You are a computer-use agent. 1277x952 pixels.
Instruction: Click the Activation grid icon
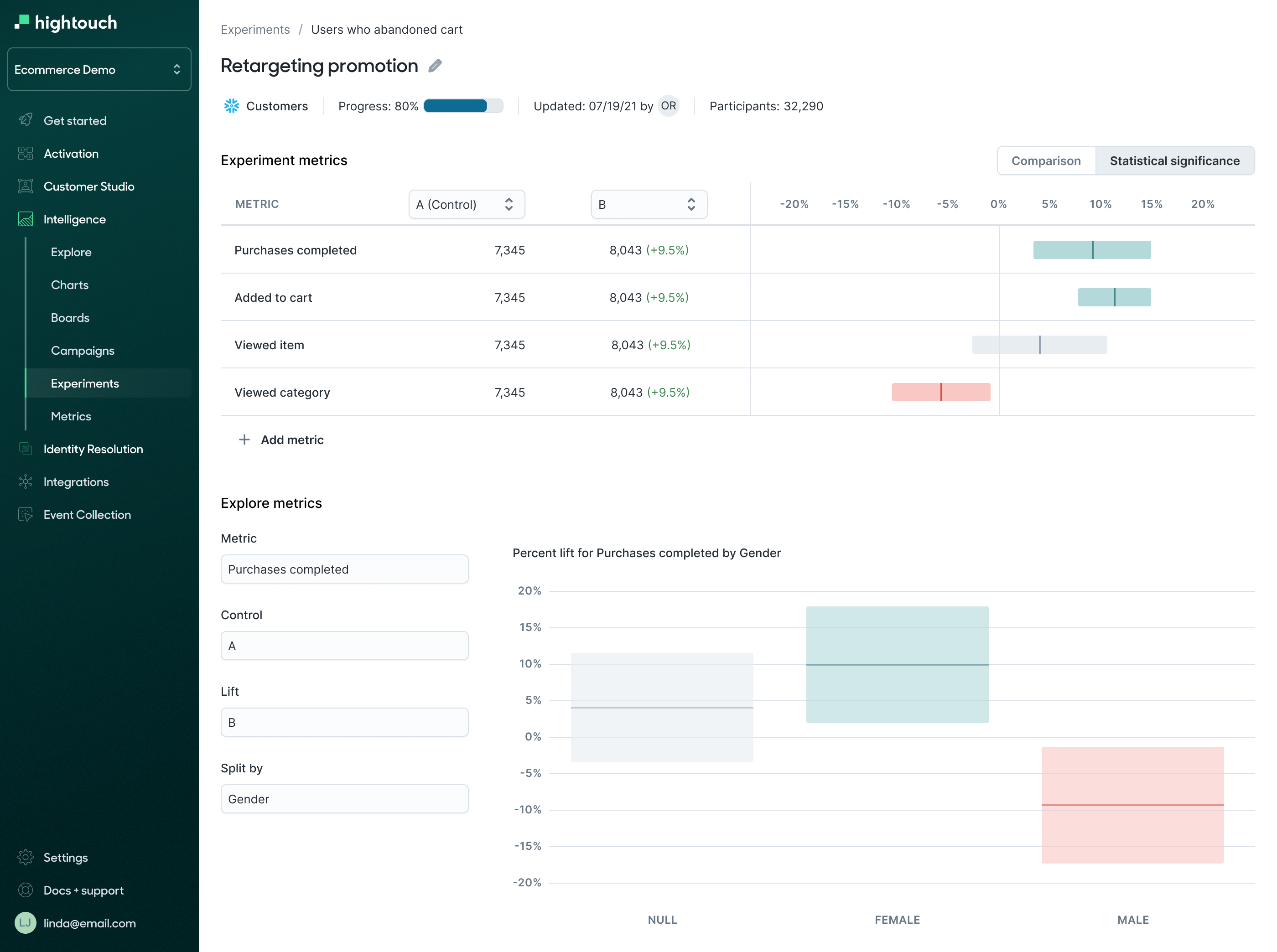26,153
